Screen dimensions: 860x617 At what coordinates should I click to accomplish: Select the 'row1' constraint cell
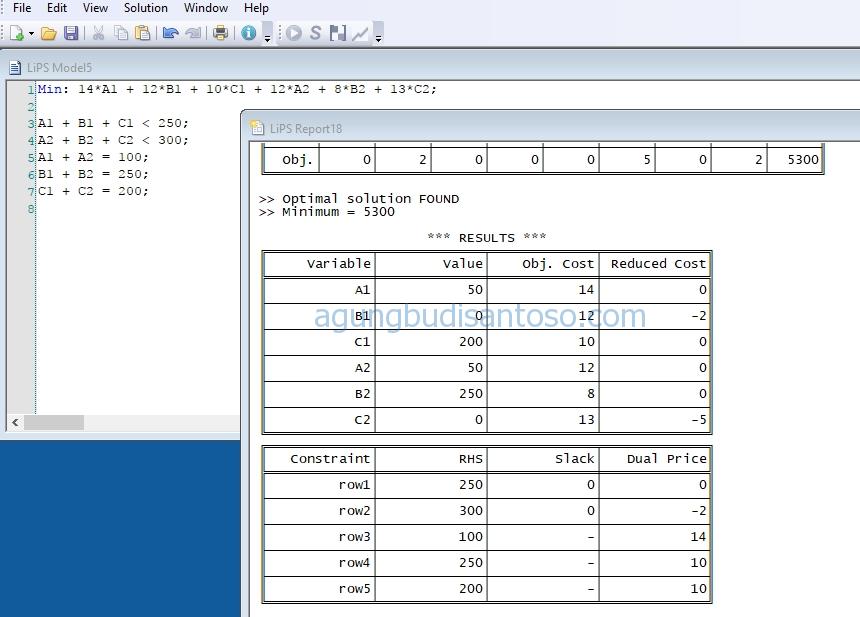(319, 485)
